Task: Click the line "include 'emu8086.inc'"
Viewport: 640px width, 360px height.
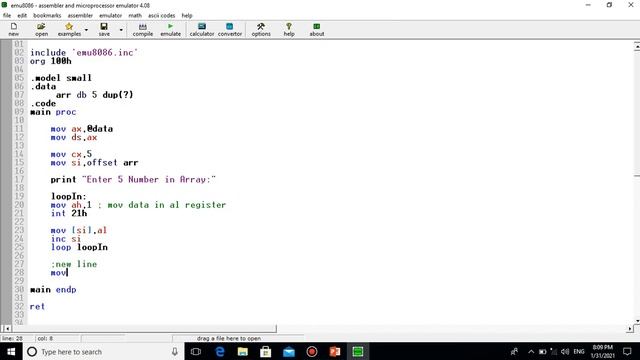Action: [x=84, y=53]
